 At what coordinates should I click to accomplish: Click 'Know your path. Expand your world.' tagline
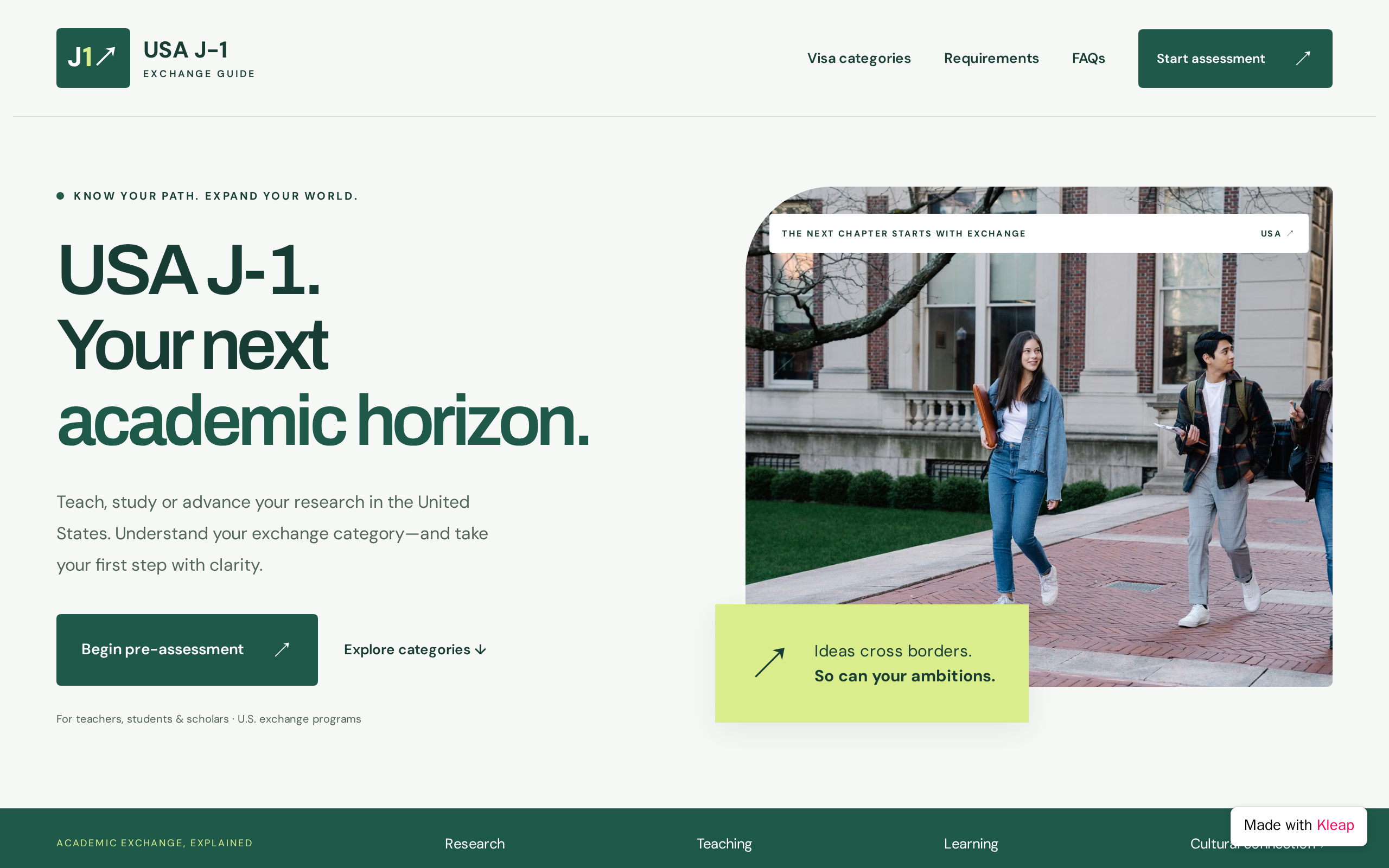[215, 196]
